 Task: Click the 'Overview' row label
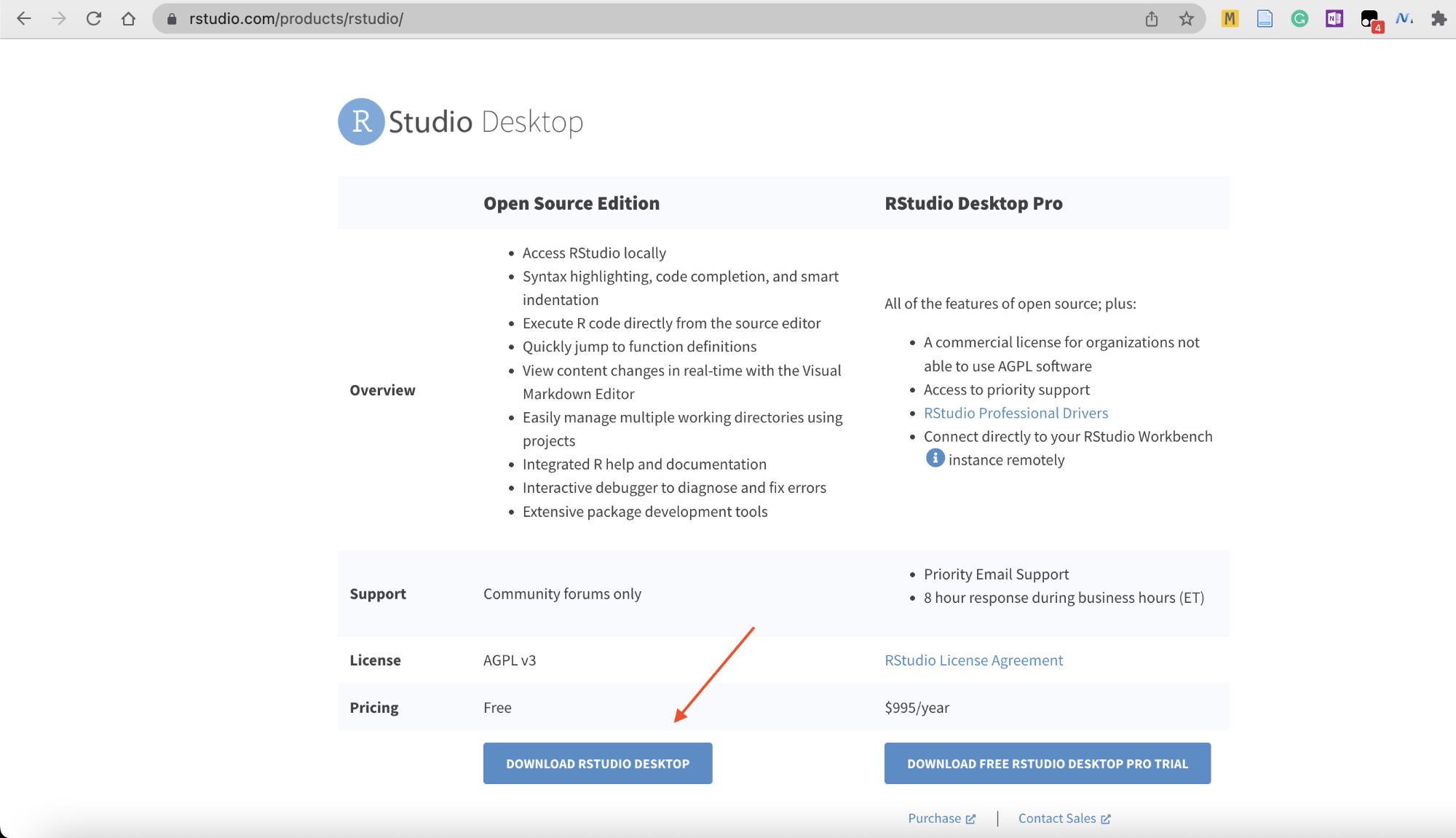click(x=382, y=390)
